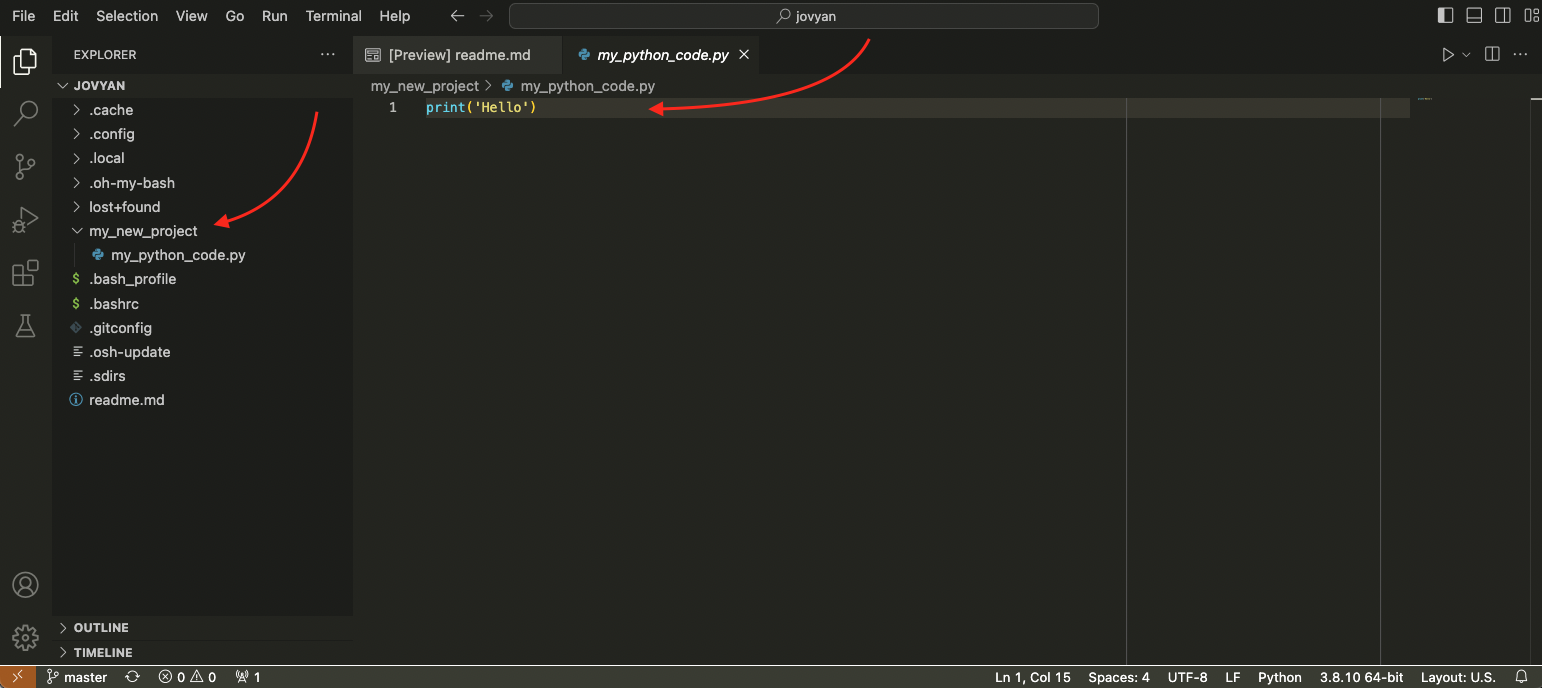Expand the lost+found folder
The image size is (1542, 688).
[203, 207]
